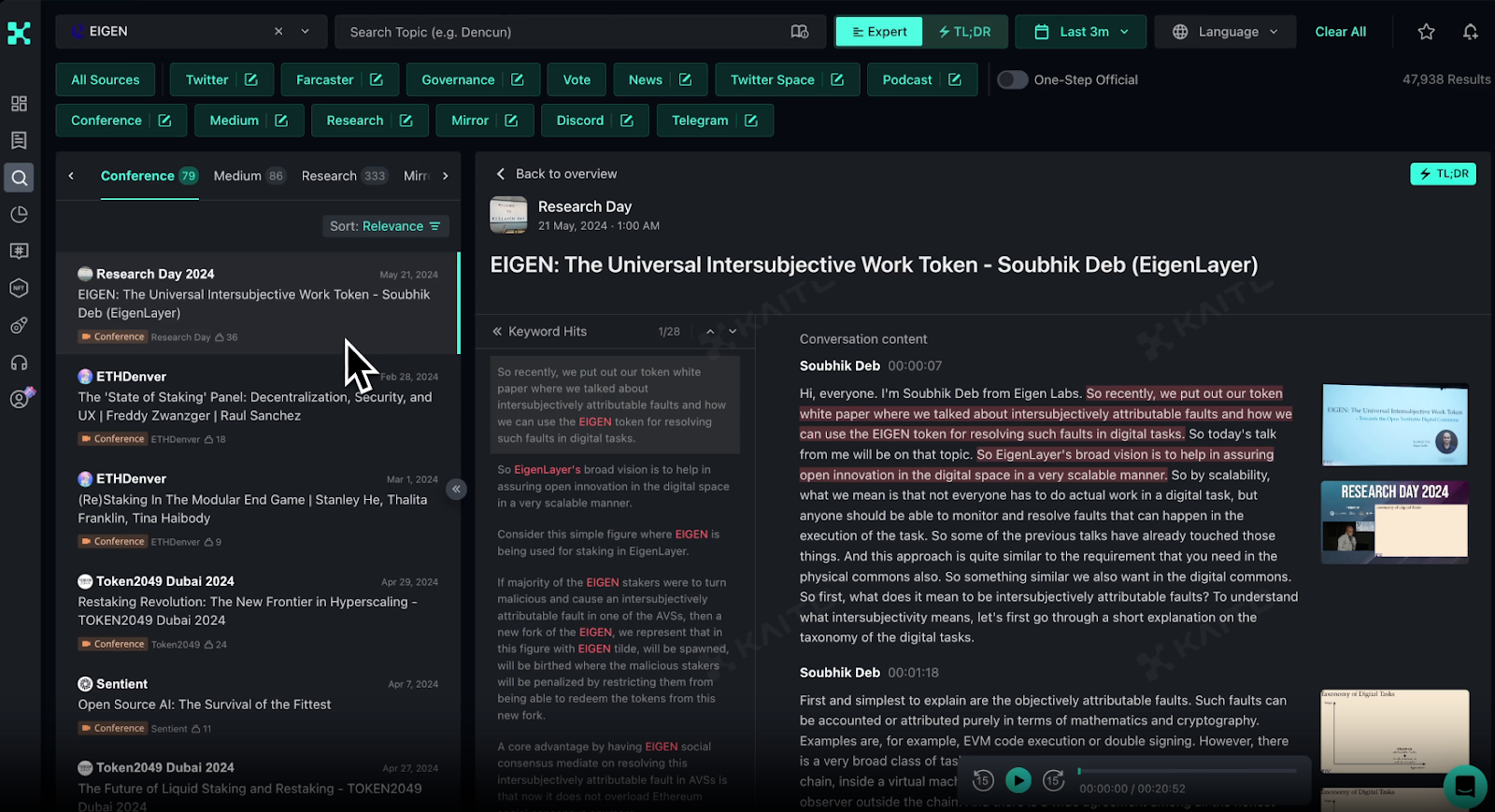Open the hashtag board sidebar icon
This screenshot has width=1495, height=812.
(x=19, y=251)
